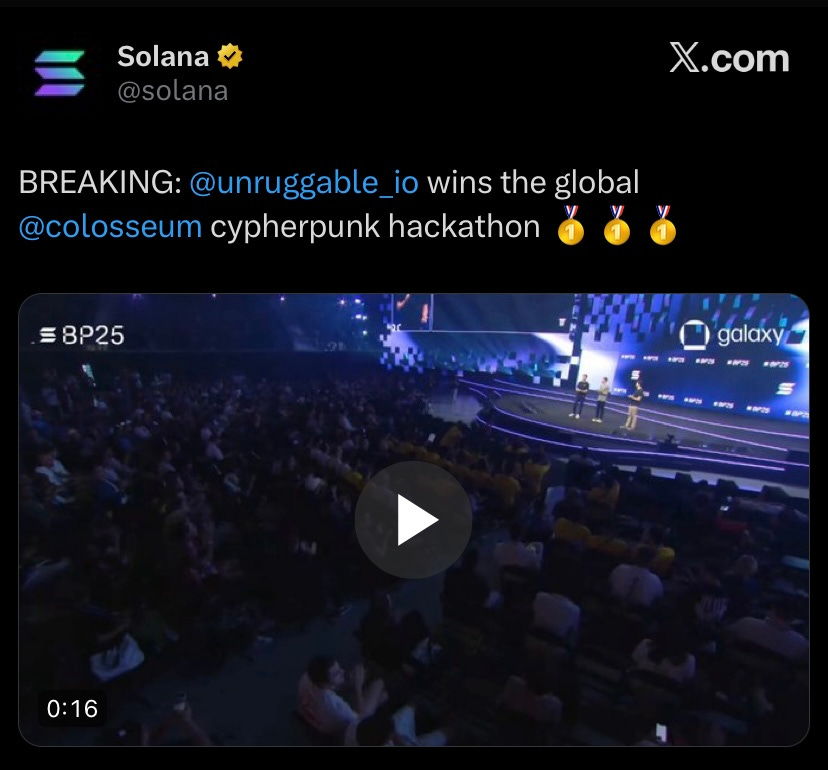Image resolution: width=828 pixels, height=770 pixels.
Task: Open the @solana handle
Action: 173,91
